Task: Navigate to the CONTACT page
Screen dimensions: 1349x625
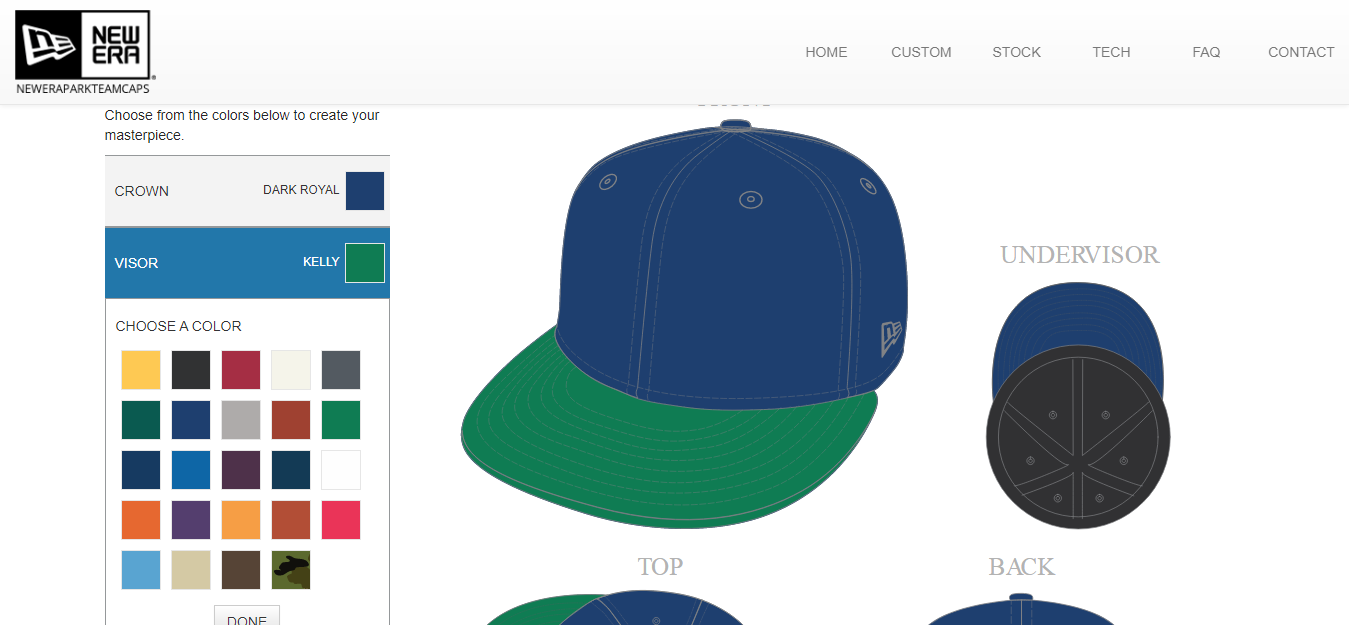Action: click(1300, 52)
